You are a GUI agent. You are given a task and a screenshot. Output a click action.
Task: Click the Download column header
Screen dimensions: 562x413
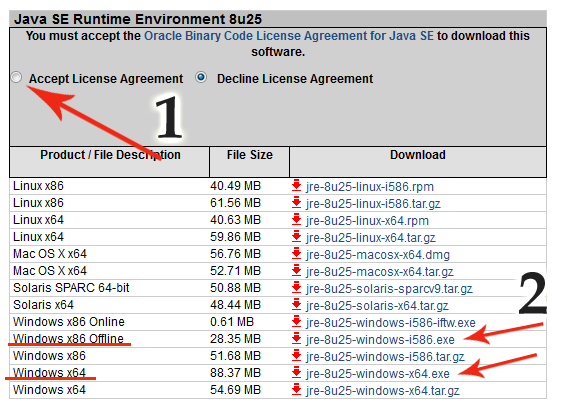coord(418,162)
